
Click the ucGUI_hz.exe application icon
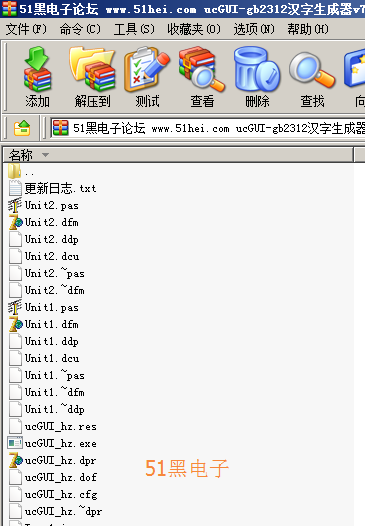click(15, 443)
